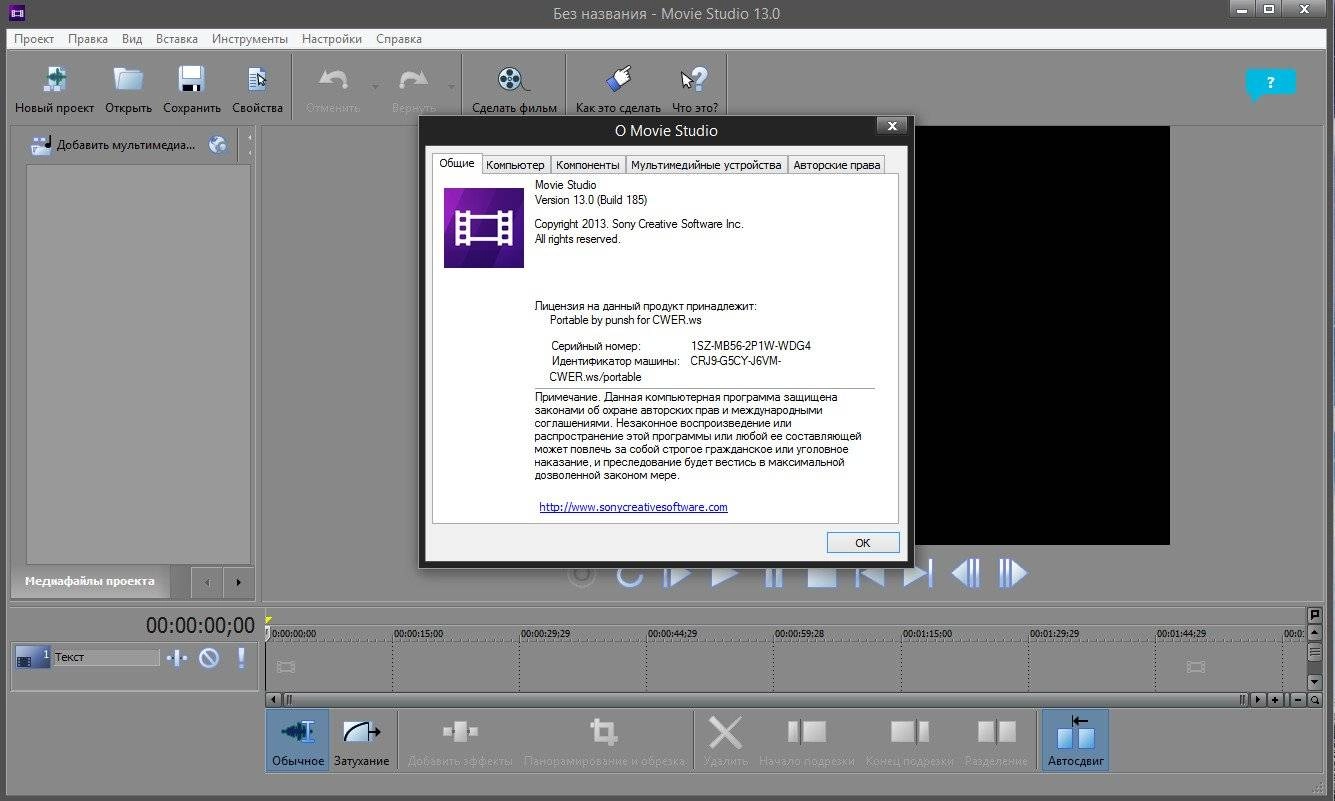Open Панорамирование и обрезка tool
1335x801 pixels.
(x=605, y=741)
